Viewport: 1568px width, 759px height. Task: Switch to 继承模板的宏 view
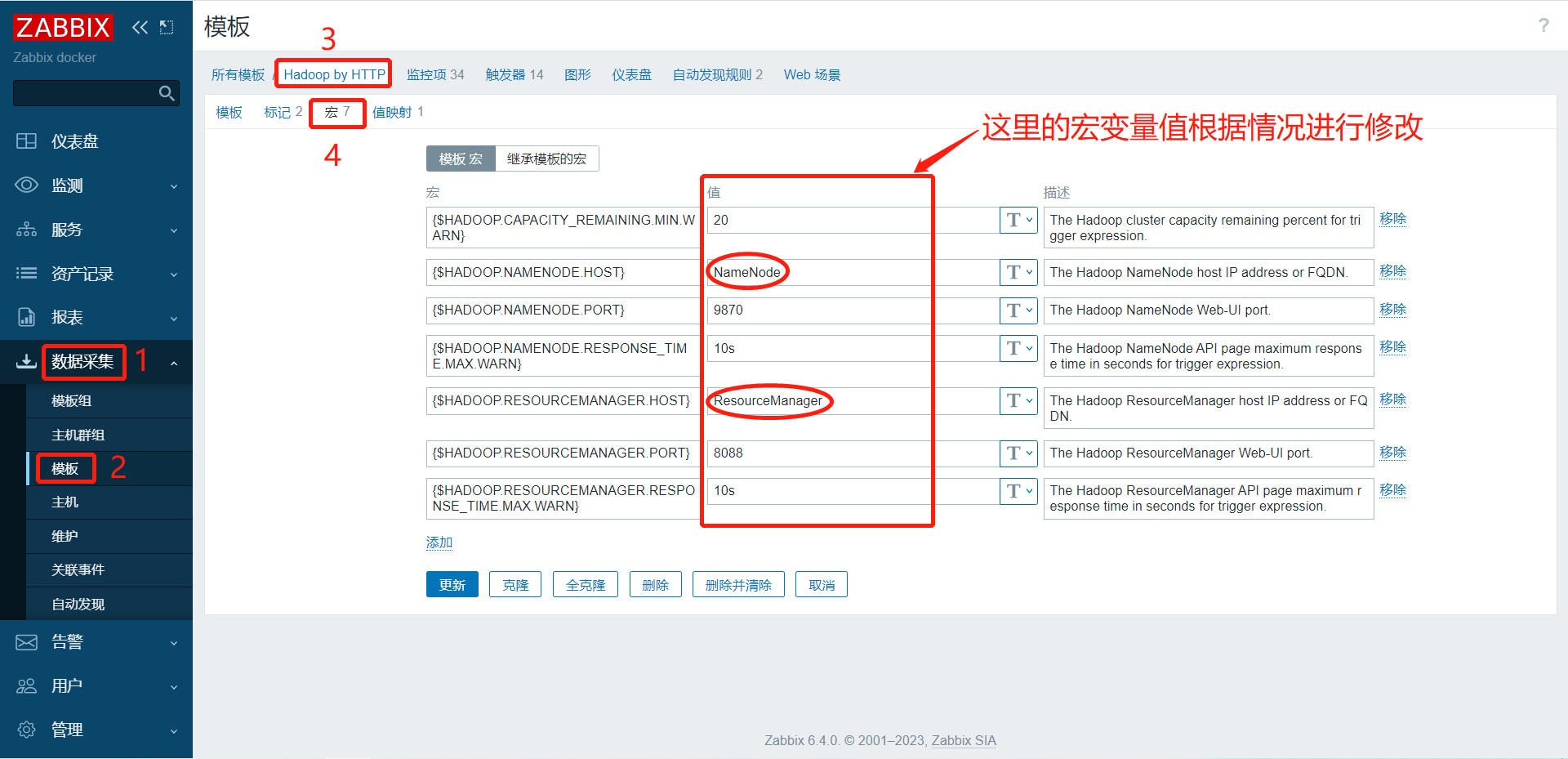pyautogui.click(x=546, y=158)
